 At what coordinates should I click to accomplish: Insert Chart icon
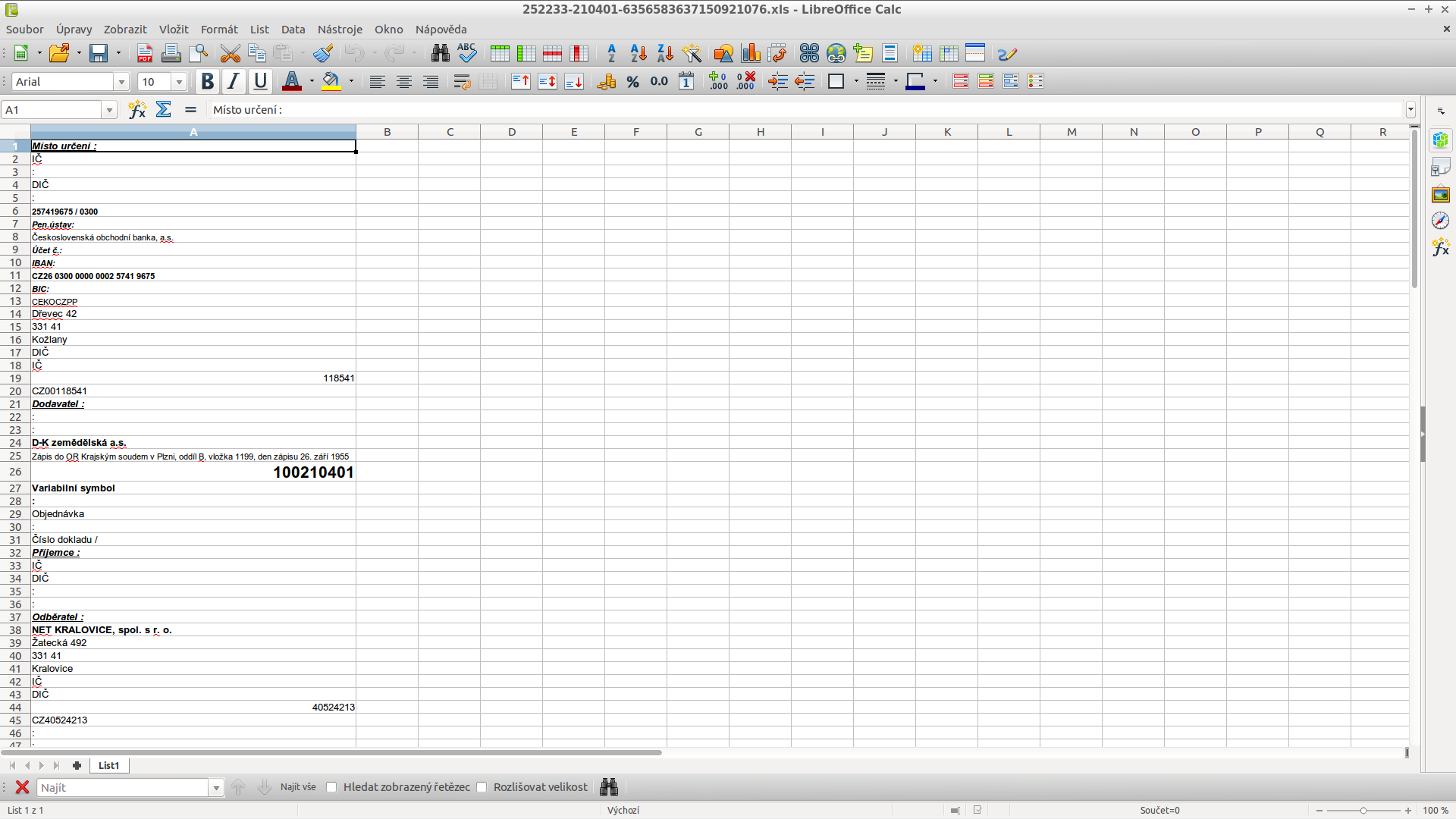[751, 53]
